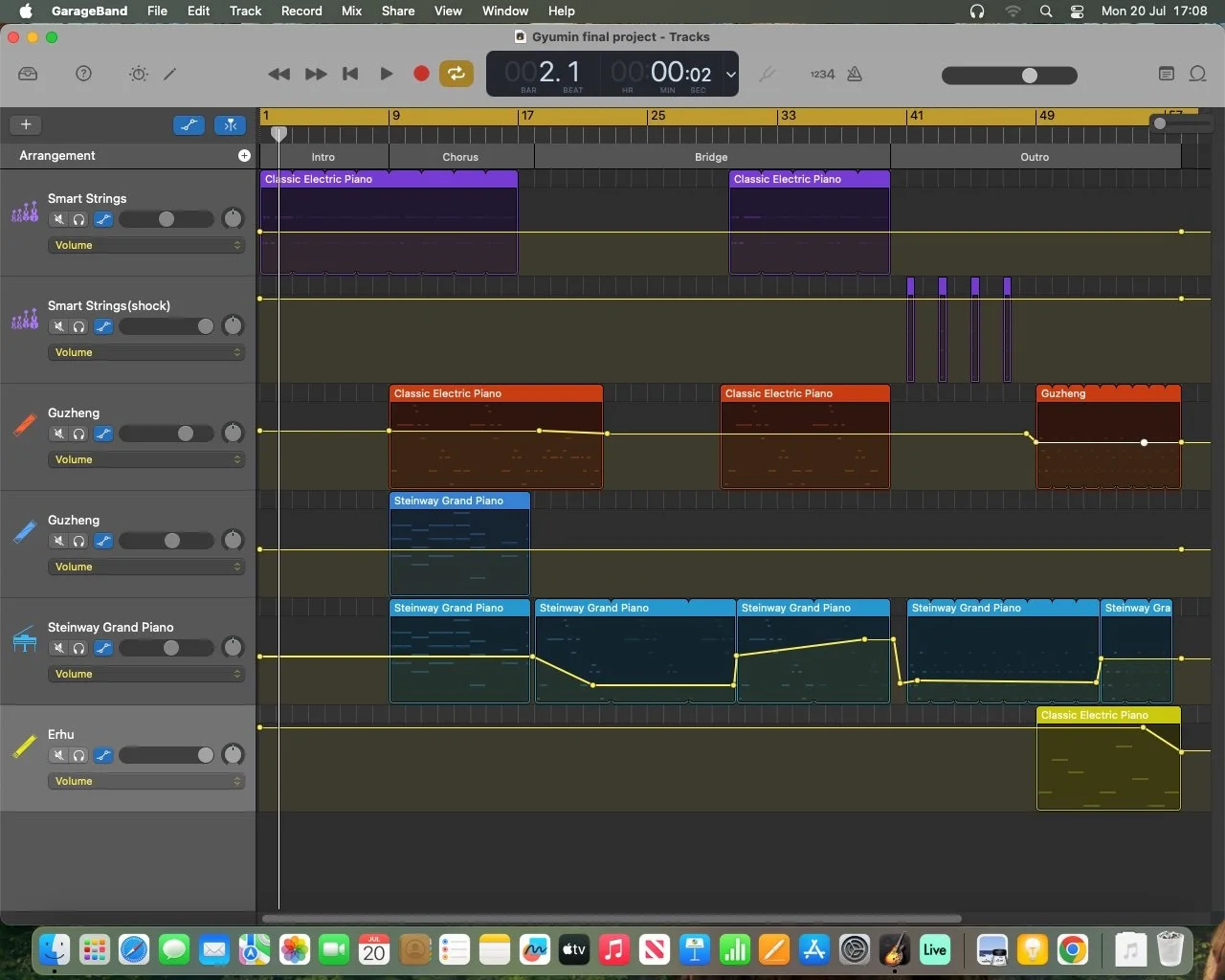Mute the Smart Strings(shock) track

point(59,327)
